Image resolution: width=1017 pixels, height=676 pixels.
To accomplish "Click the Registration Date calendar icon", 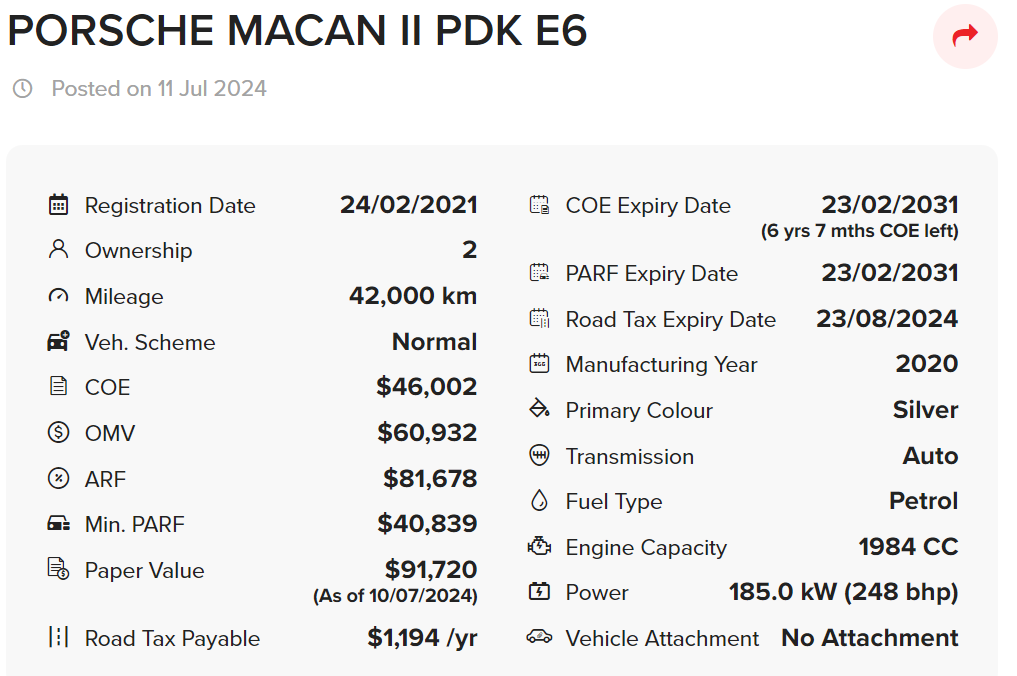I will tap(58, 205).
